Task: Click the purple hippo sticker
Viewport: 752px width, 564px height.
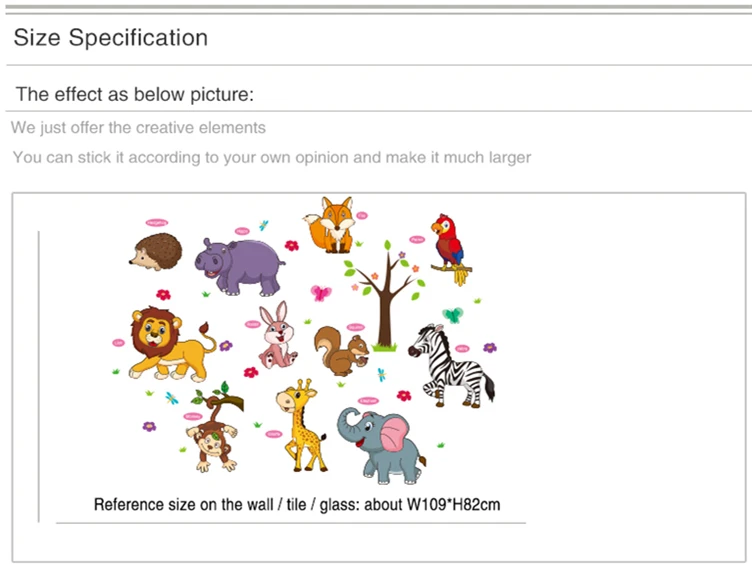Action: [239, 267]
